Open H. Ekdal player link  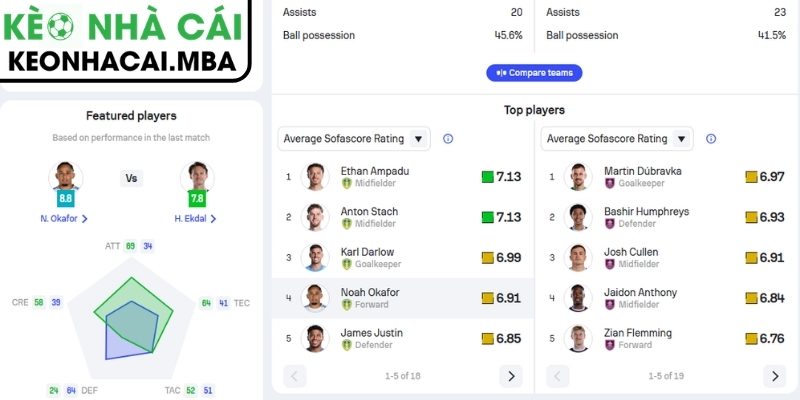[197, 218]
